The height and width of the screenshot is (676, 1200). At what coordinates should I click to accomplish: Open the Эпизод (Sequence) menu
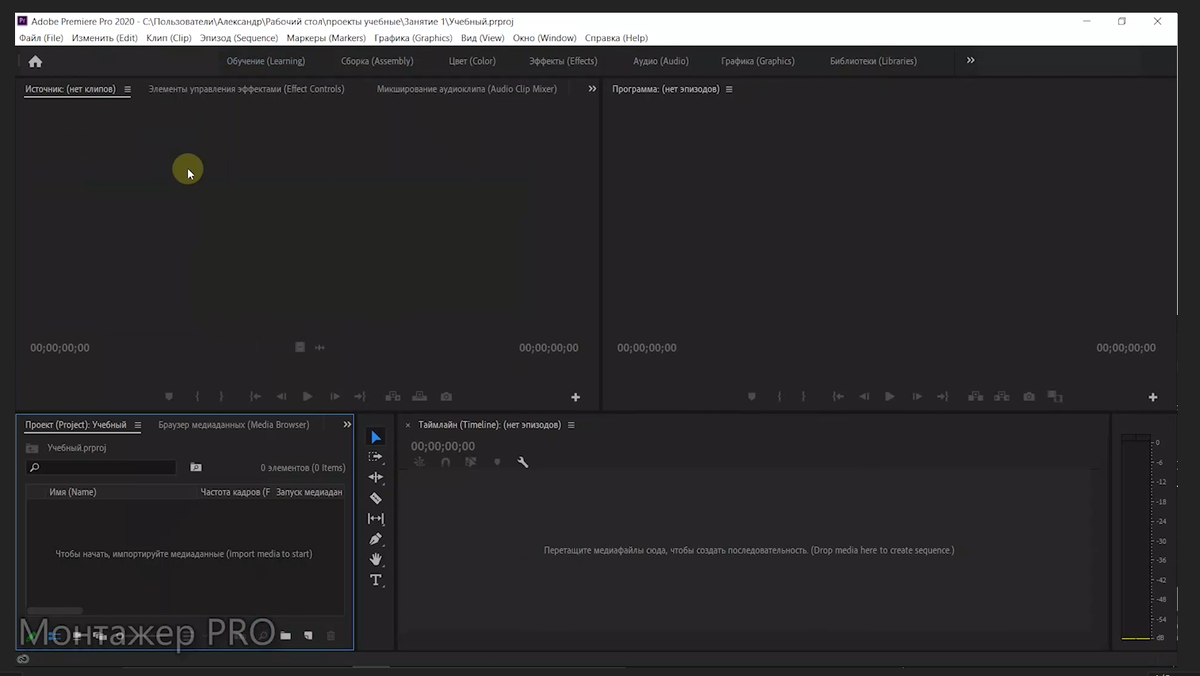click(239, 38)
